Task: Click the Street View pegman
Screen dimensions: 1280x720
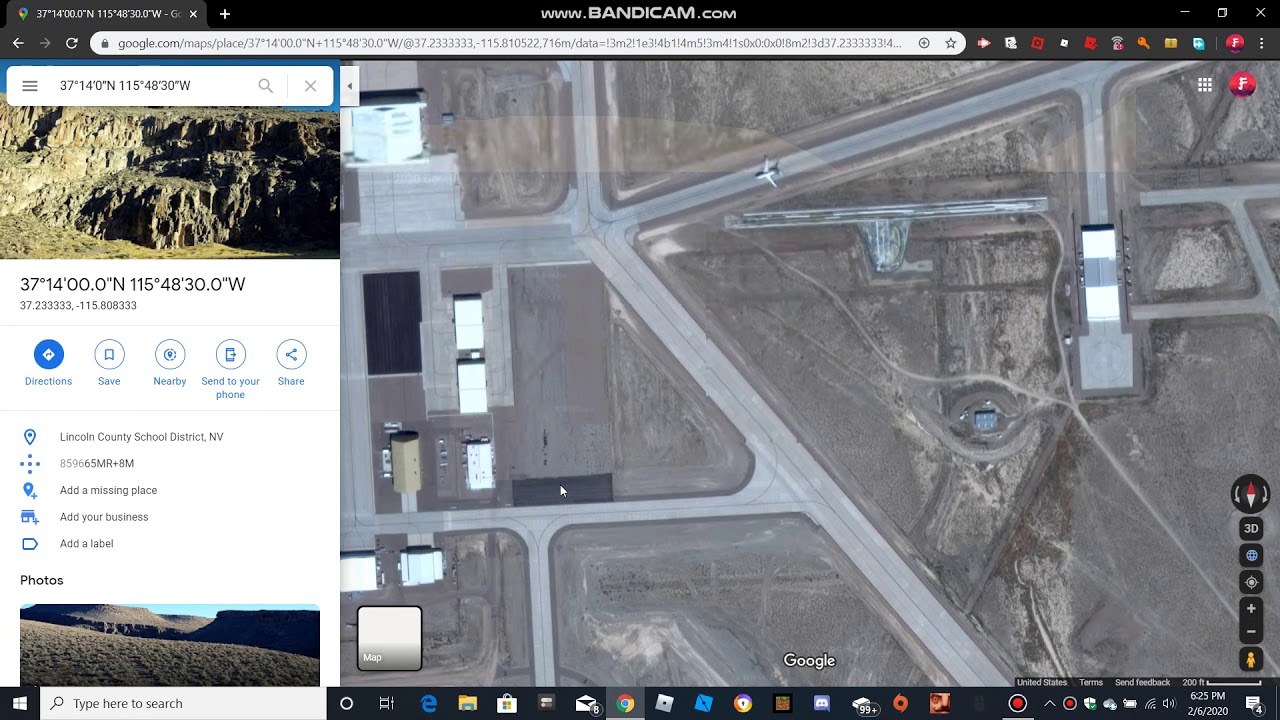Action: pyautogui.click(x=1251, y=660)
